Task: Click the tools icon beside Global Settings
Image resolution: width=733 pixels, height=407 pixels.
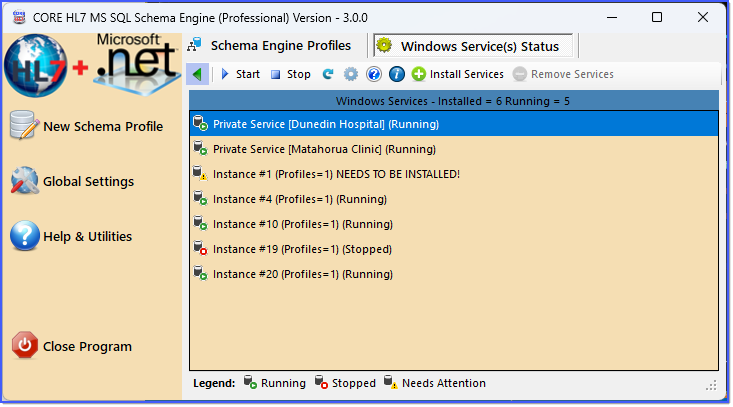Action: tap(25, 180)
